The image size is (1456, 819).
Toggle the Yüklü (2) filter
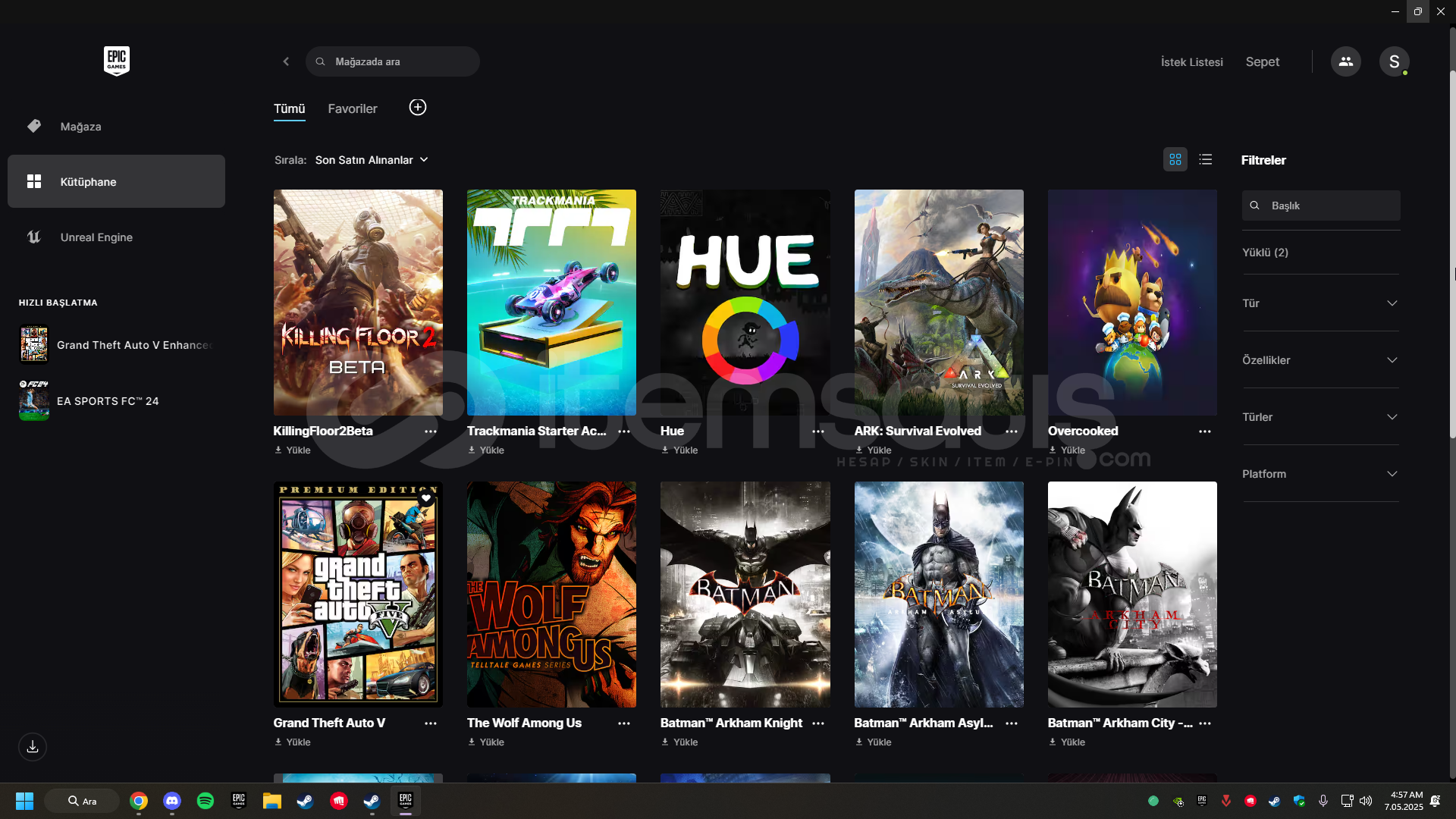tap(1265, 253)
